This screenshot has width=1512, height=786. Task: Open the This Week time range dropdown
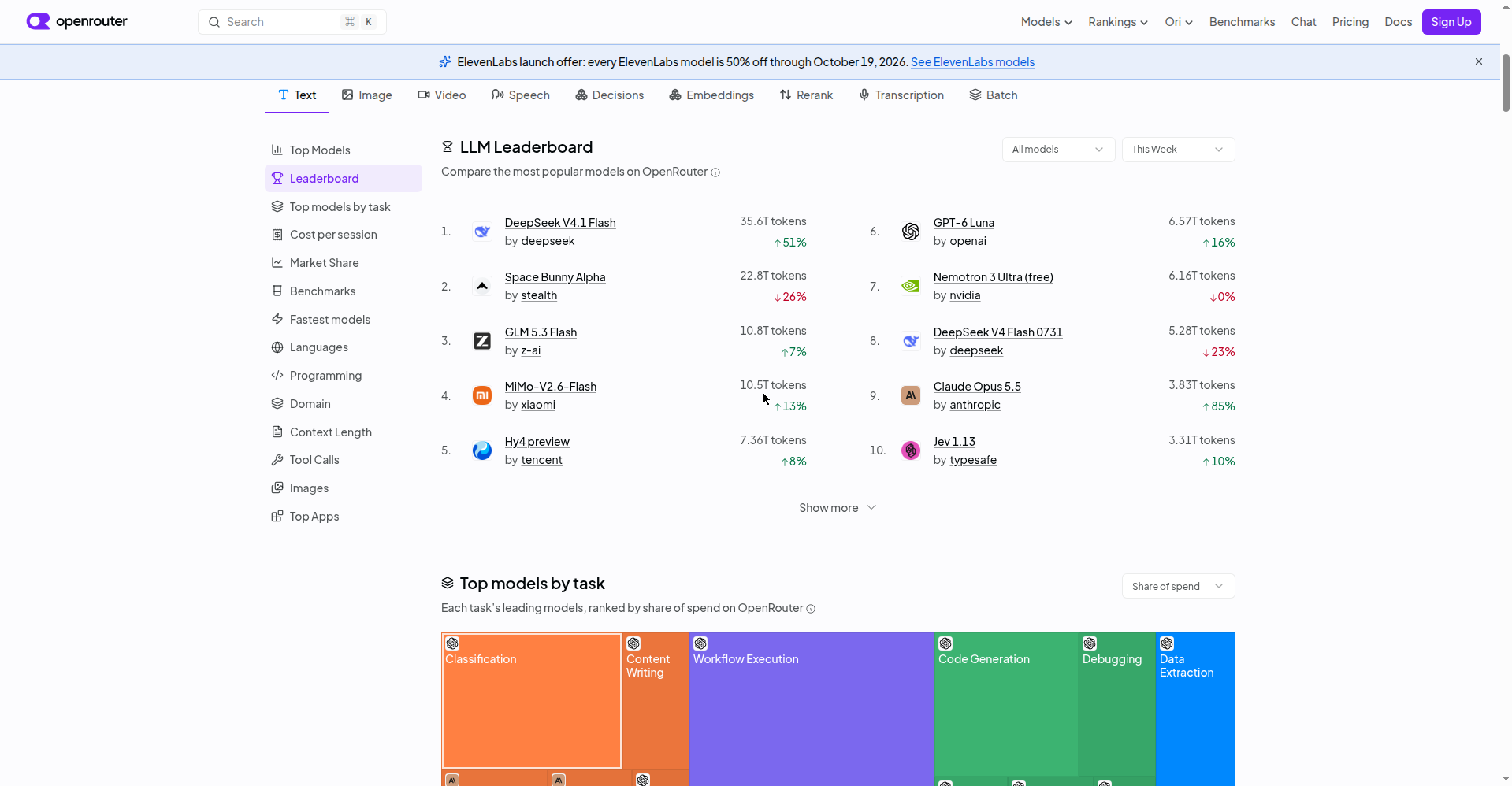1178,150
